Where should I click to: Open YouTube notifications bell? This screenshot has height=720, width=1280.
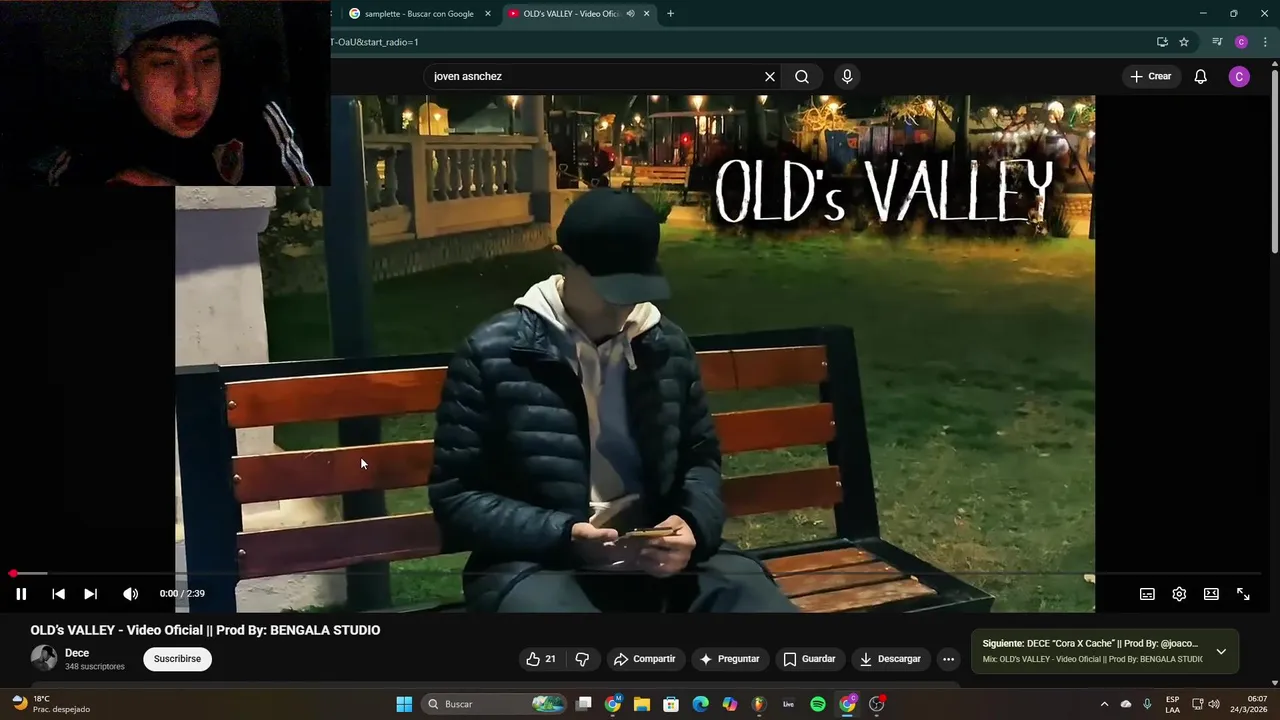tap(1201, 76)
